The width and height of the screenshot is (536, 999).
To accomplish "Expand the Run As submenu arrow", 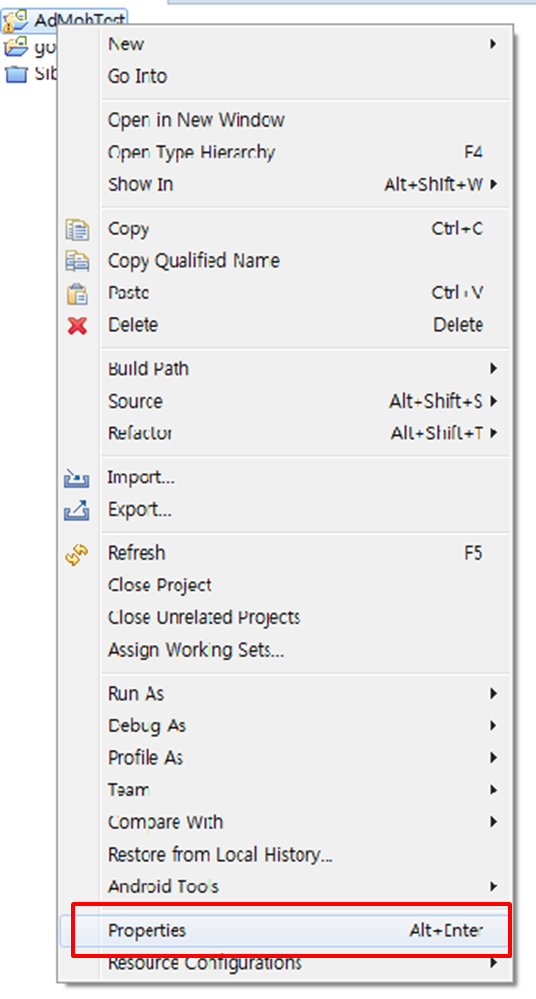I will [x=493, y=693].
